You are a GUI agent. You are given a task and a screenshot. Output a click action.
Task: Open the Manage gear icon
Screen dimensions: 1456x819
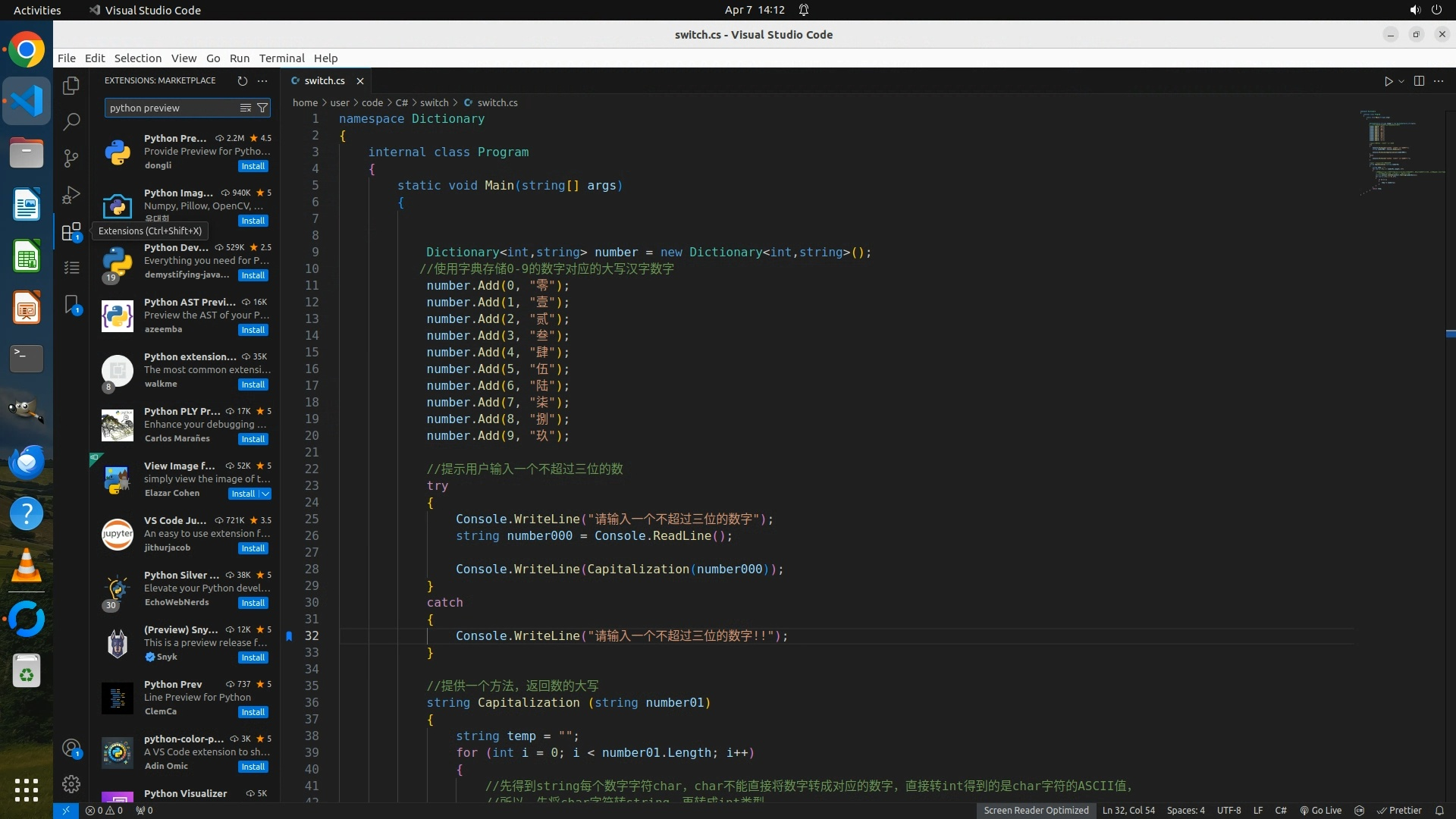tap(71, 783)
